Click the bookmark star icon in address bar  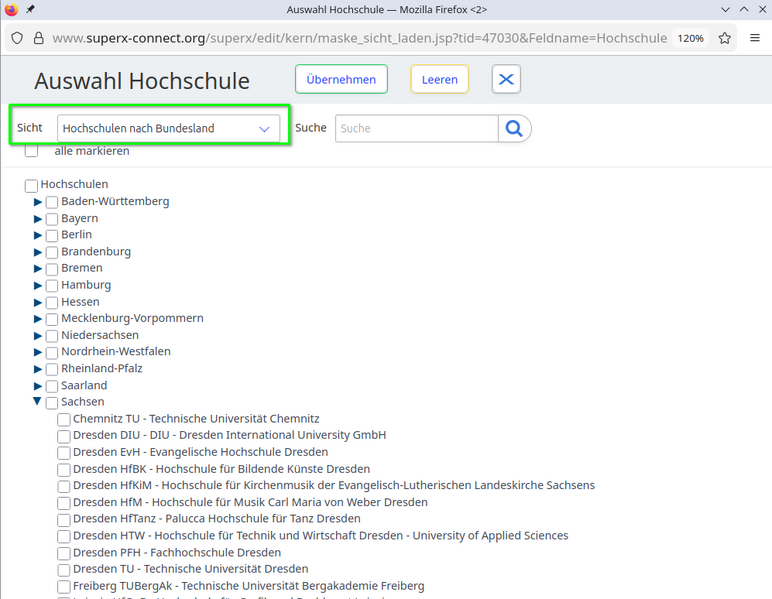[725, 38]
